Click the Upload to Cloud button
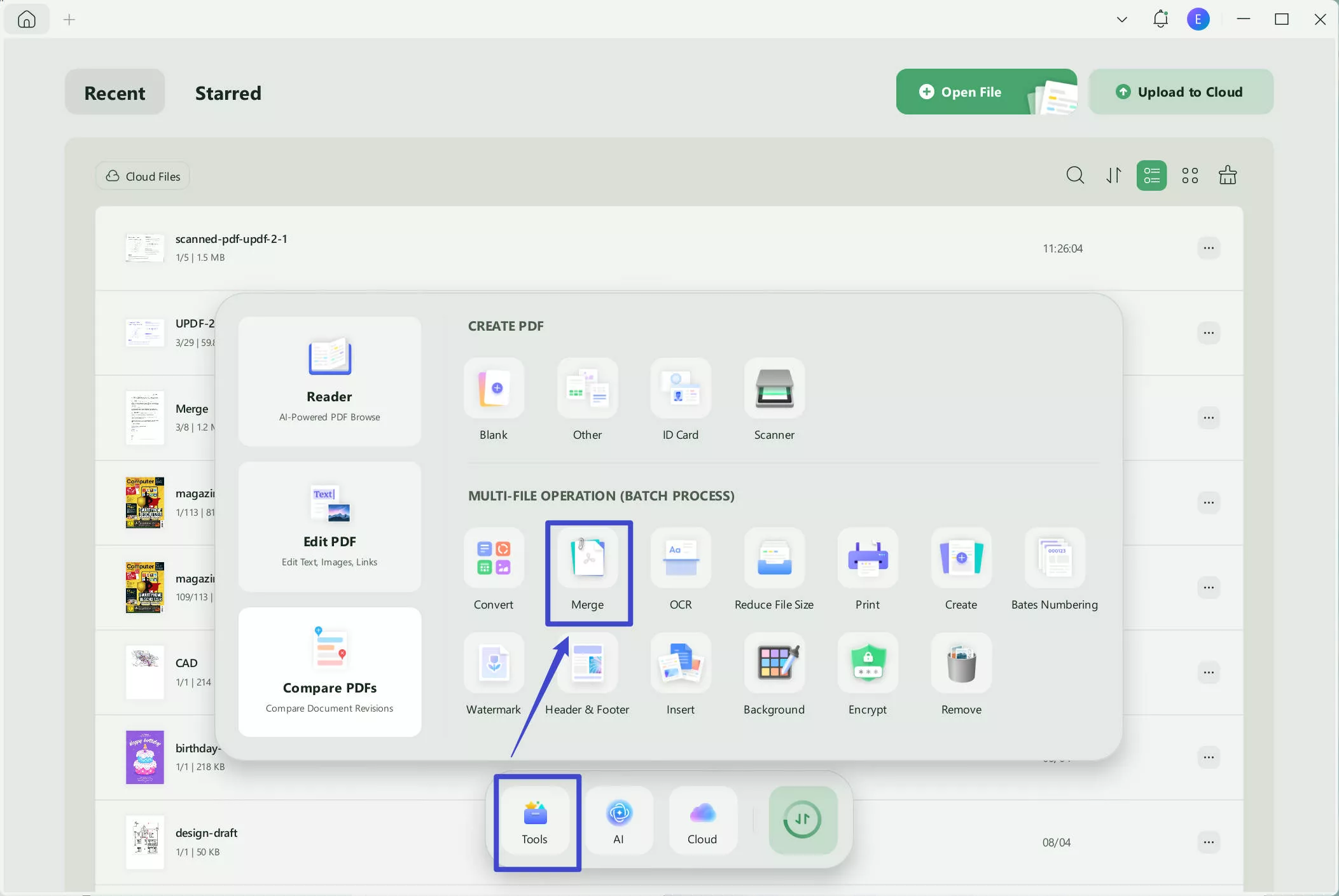The width and height of the screenshot is (1339, 896). [x=1181, y=92]
